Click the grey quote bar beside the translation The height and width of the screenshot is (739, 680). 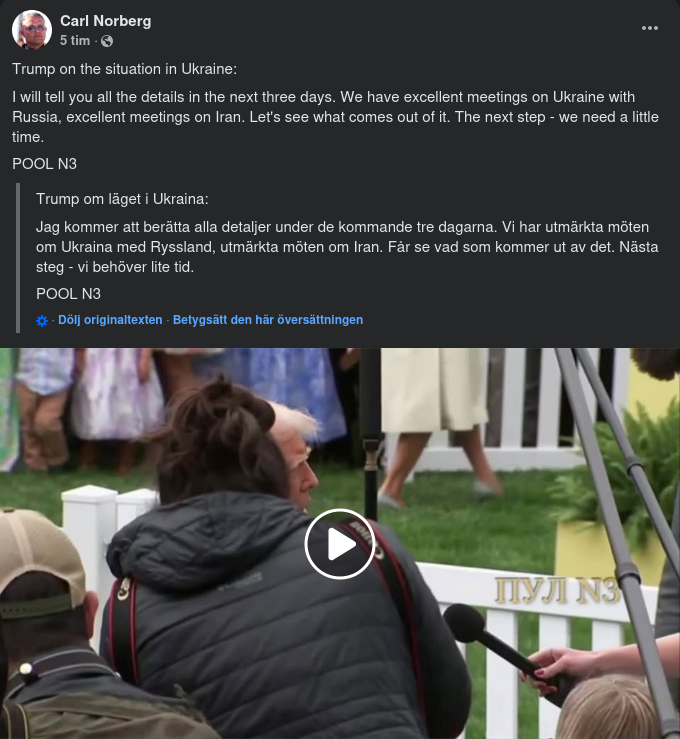click(x=18, y=258)
